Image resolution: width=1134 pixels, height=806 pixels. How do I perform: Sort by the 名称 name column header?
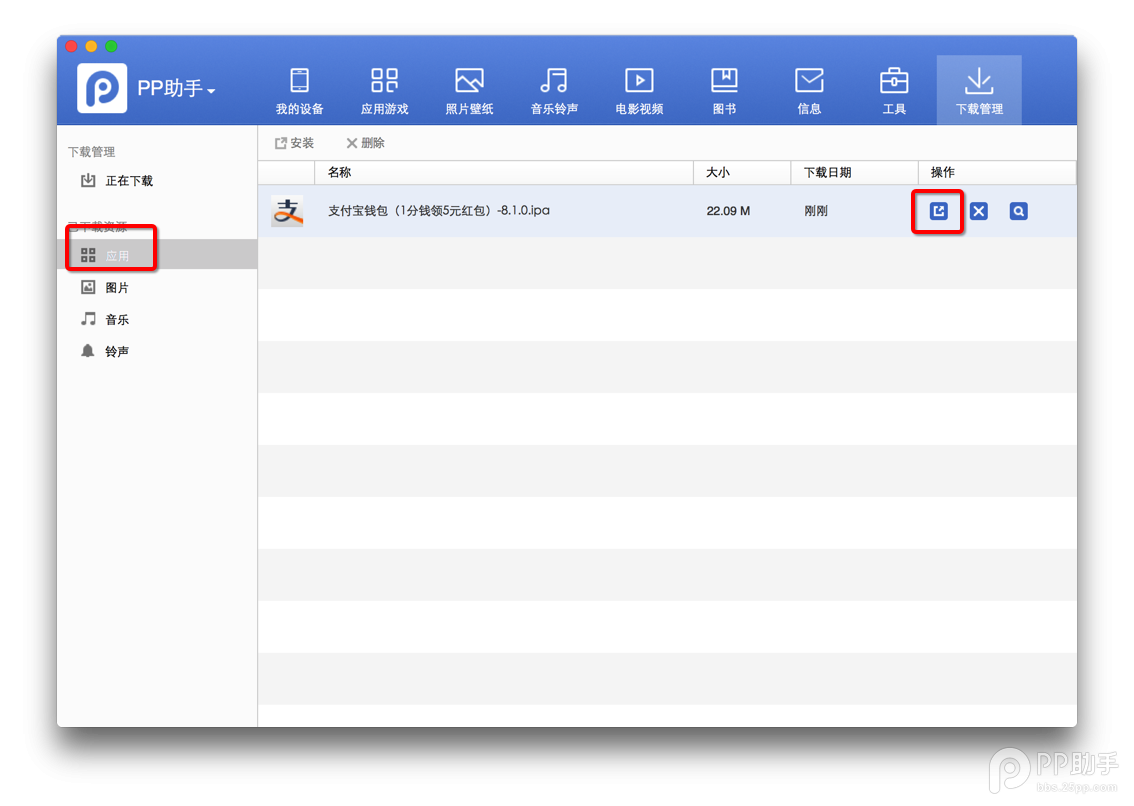(x=504, y=172)
